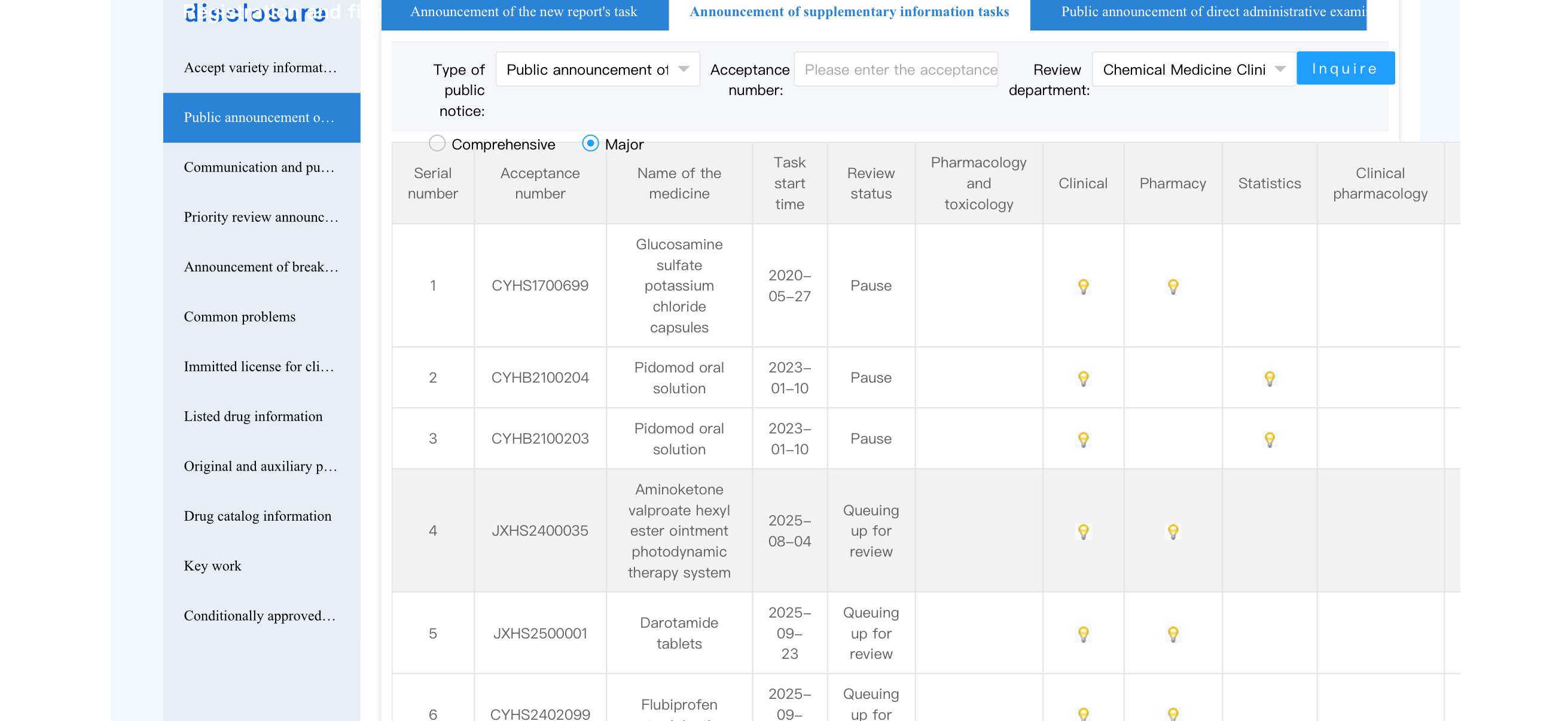This screenshot has width=1568, height=721.
Task: Click Statistics lightbulb icon for CYHB2100204
Action: click(1269, 378)
